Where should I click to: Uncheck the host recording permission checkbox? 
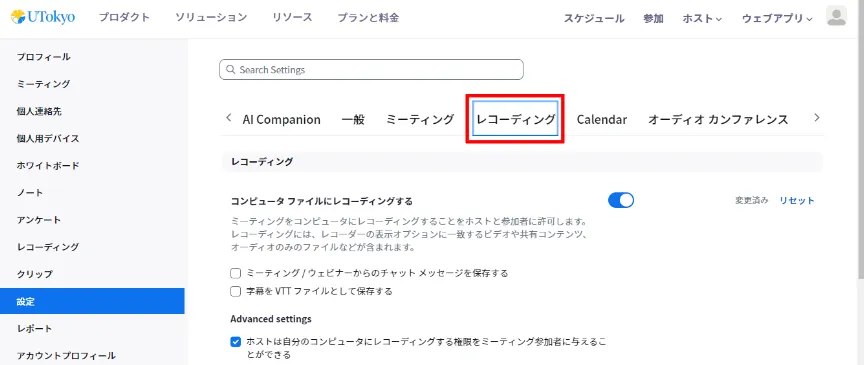point(236,342)
